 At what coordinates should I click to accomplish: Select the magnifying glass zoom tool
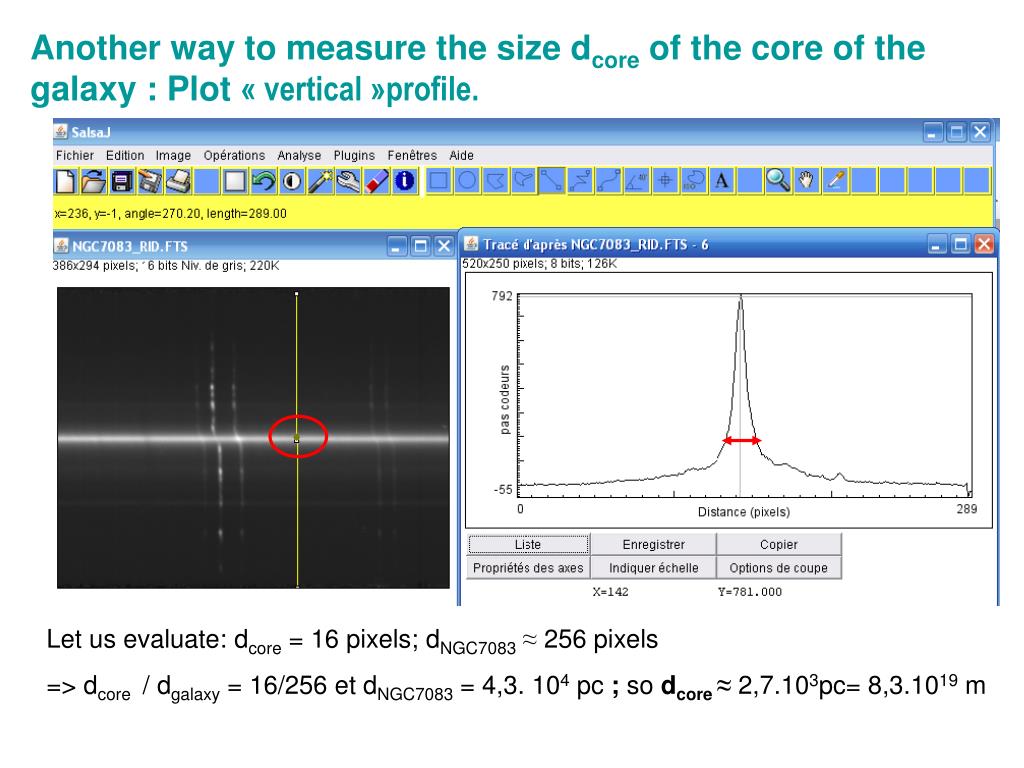click(x=778, y=180)
